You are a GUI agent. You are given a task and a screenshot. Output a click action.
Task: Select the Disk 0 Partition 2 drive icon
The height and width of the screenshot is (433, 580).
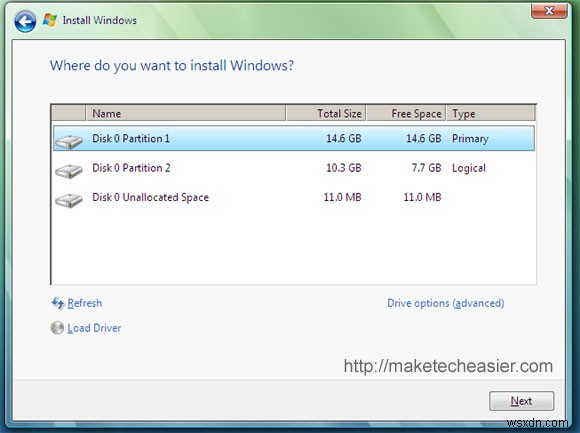click(69, 171)
